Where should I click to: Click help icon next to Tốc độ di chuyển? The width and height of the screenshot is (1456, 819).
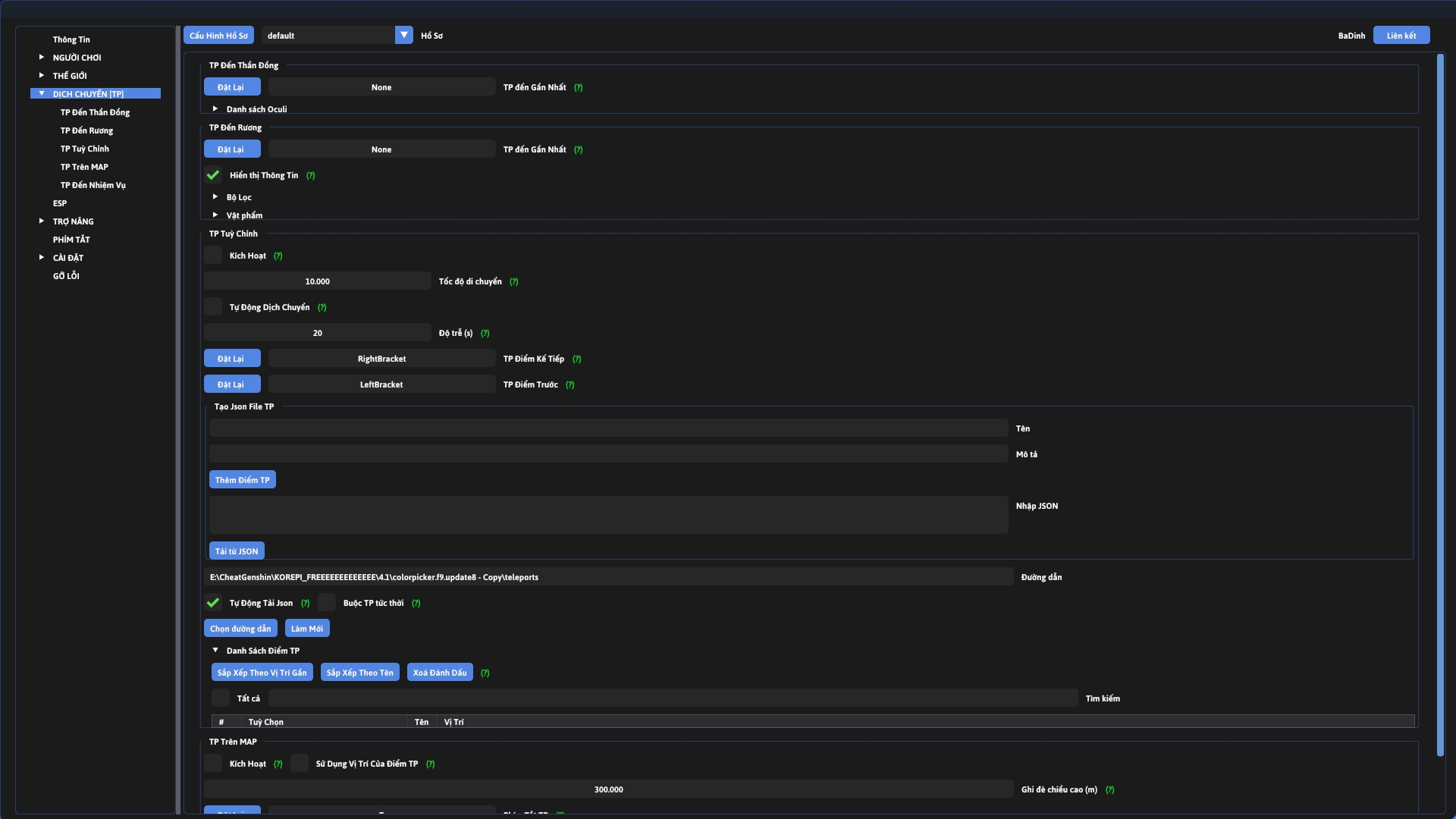coord(513,281)
